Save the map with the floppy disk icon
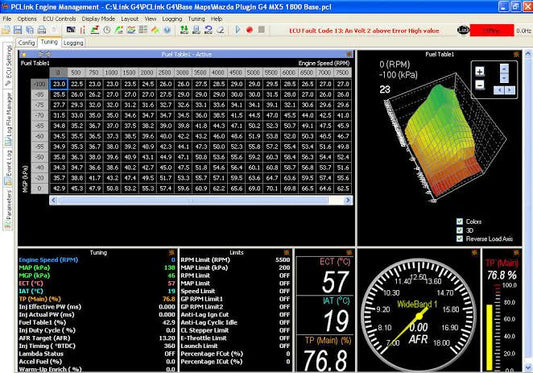The image size is (533, 373). [18, 30]
